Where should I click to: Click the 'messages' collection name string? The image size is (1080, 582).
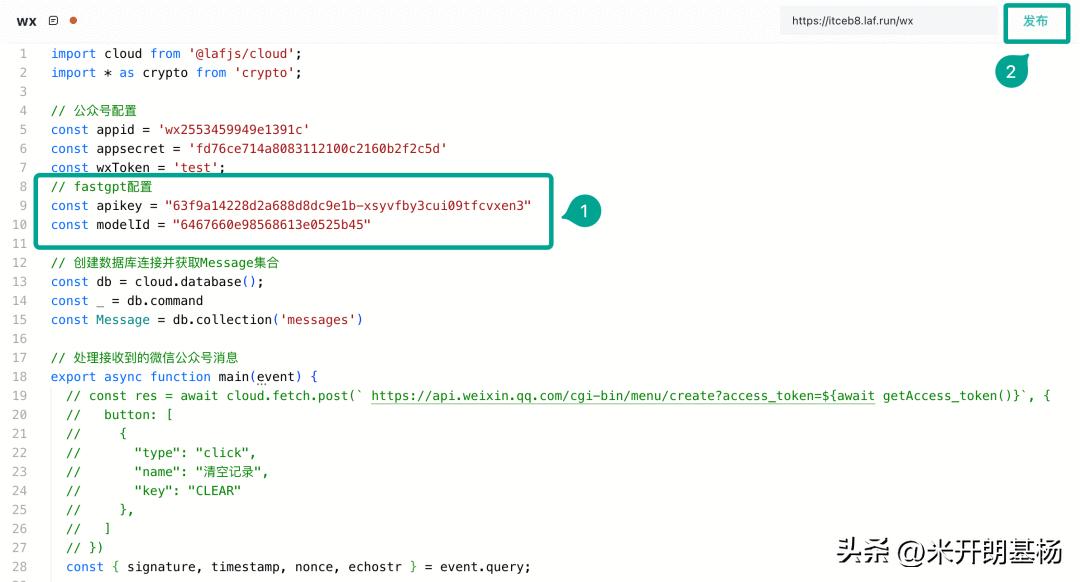(x=319, y=320)
